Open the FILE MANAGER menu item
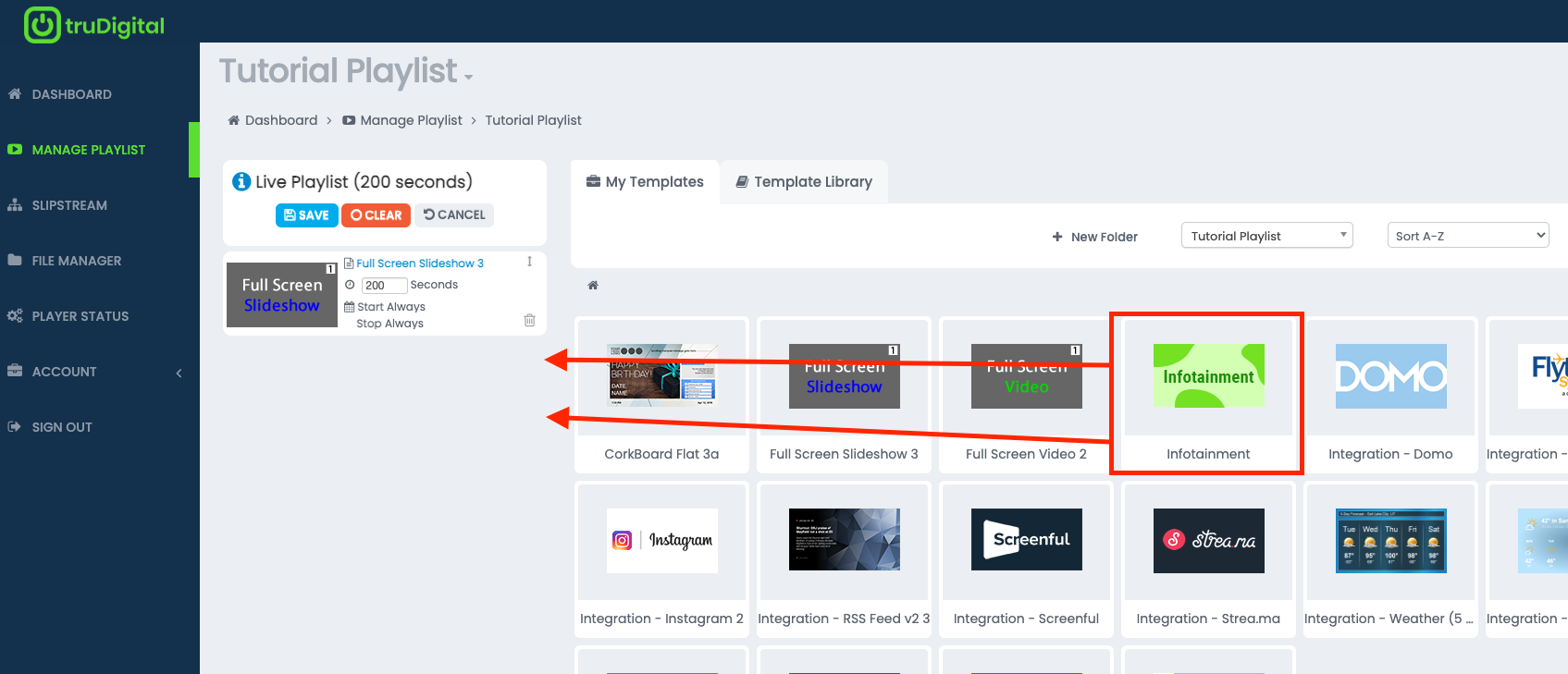Screen dimensions: 1568x674 (77, 261)
